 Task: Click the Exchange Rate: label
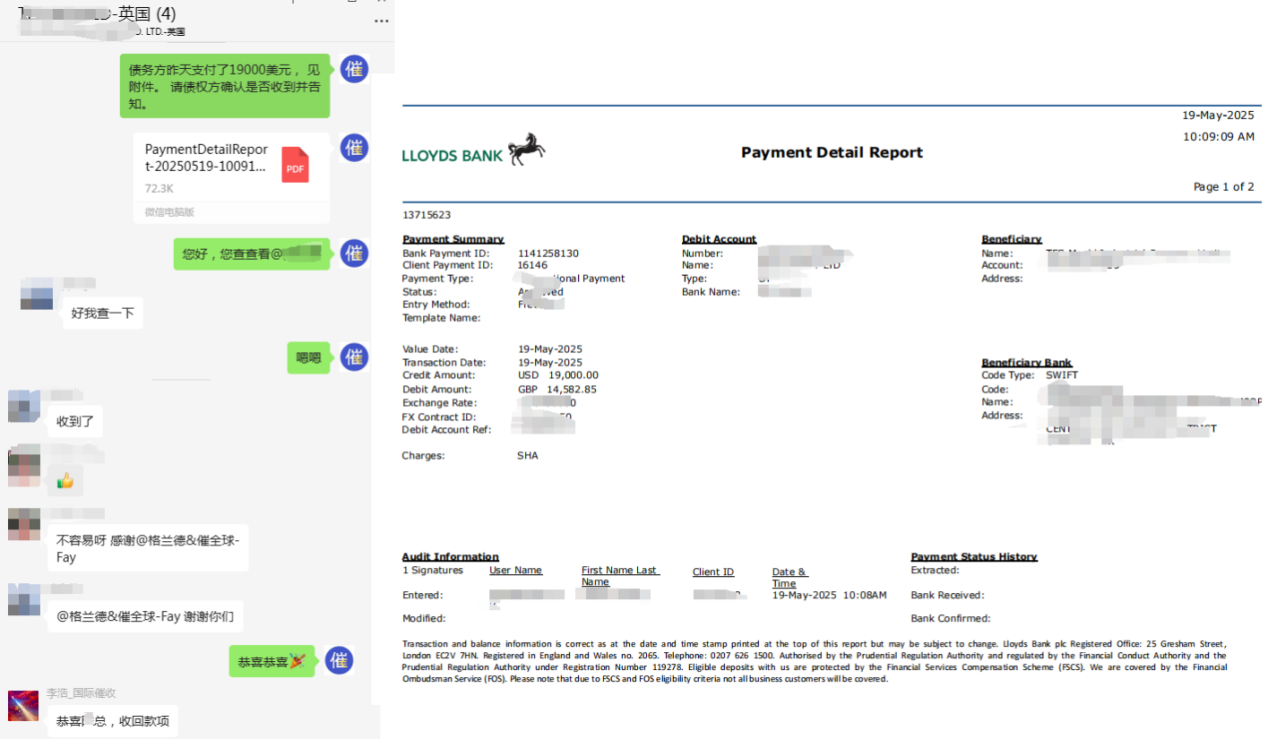pyautogui.click(x=440, y=403)
